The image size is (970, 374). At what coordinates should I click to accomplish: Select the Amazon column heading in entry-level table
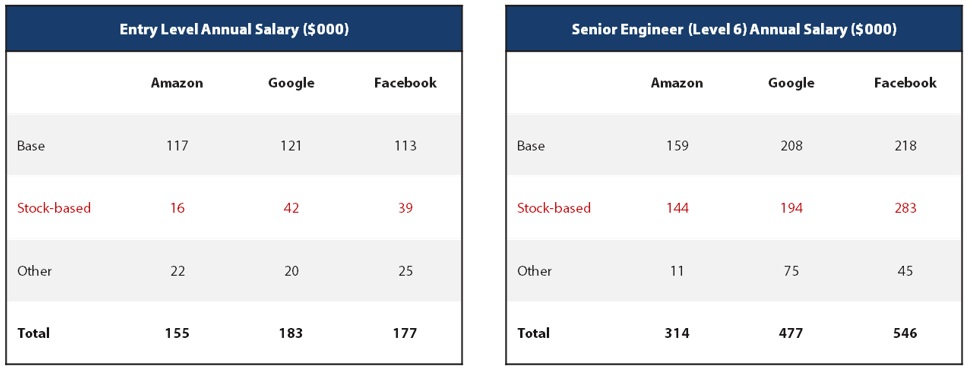click(x=177, y=83)
